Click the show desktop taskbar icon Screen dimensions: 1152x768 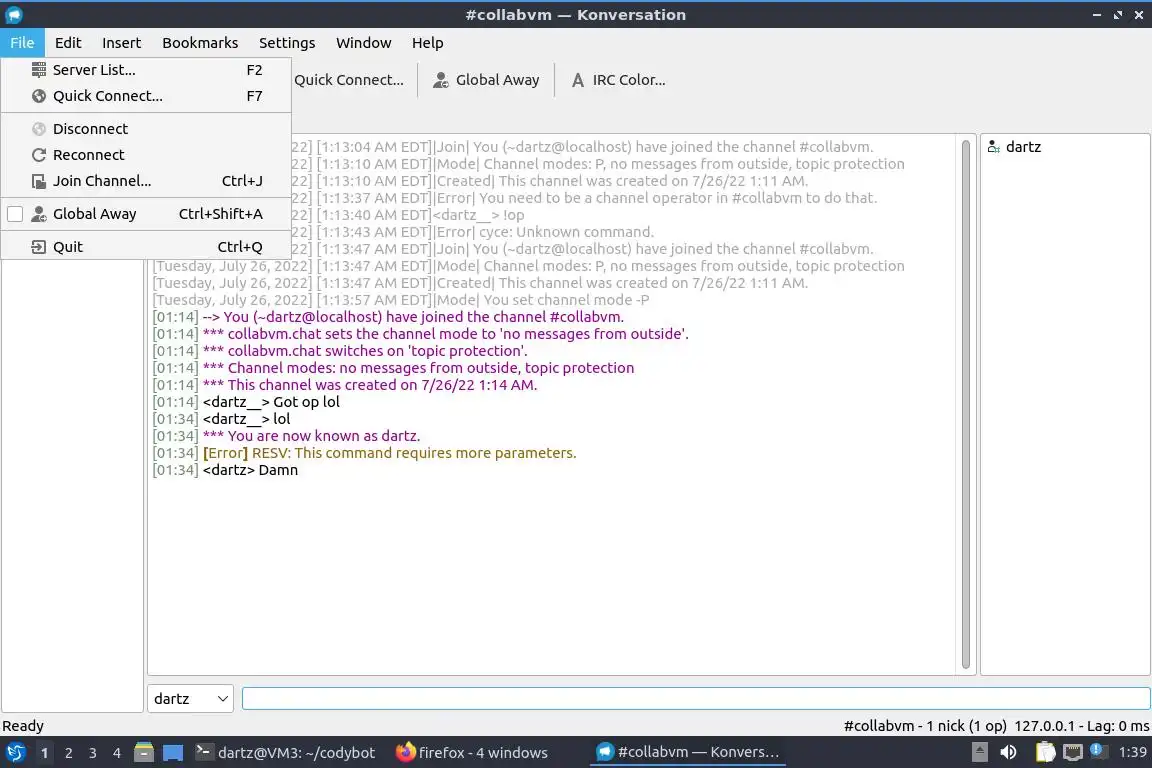pyautogui.click(x=173, y=753)
